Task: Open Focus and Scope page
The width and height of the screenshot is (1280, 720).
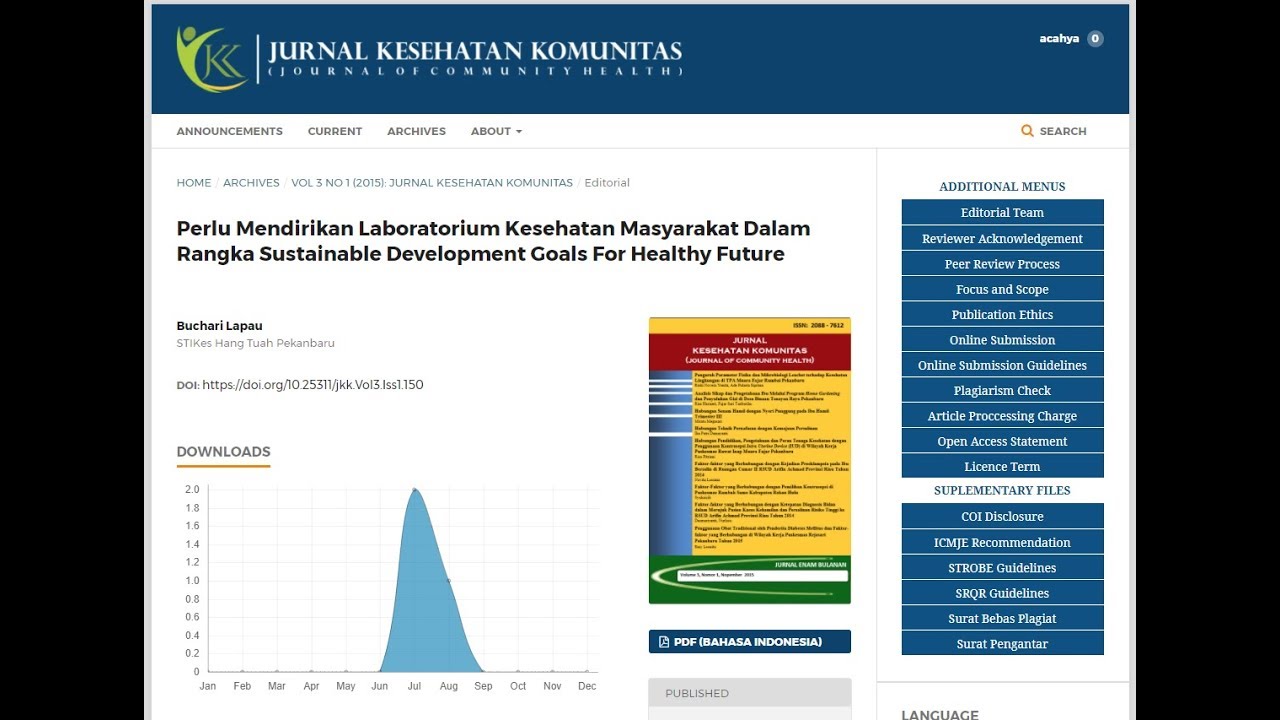Action: 1003,289
